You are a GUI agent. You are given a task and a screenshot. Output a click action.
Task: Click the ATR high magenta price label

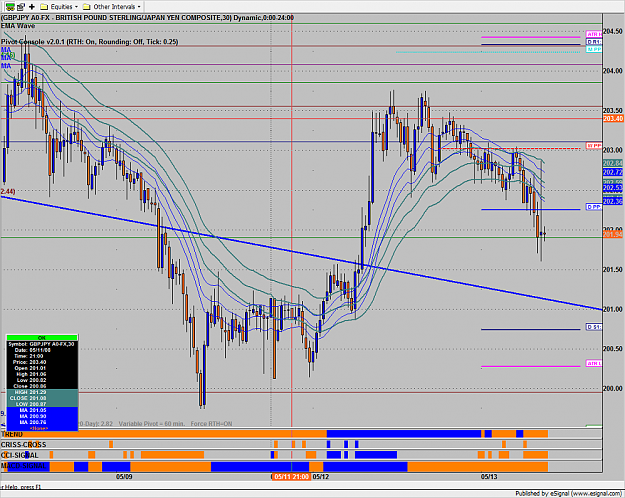[594, 35]
